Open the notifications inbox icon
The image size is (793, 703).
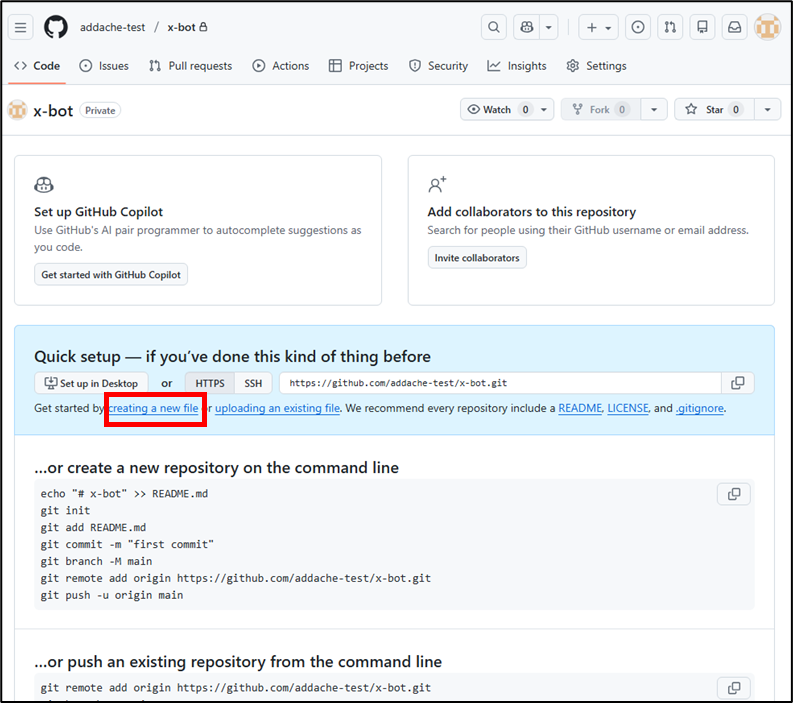[x=735, y=27]
